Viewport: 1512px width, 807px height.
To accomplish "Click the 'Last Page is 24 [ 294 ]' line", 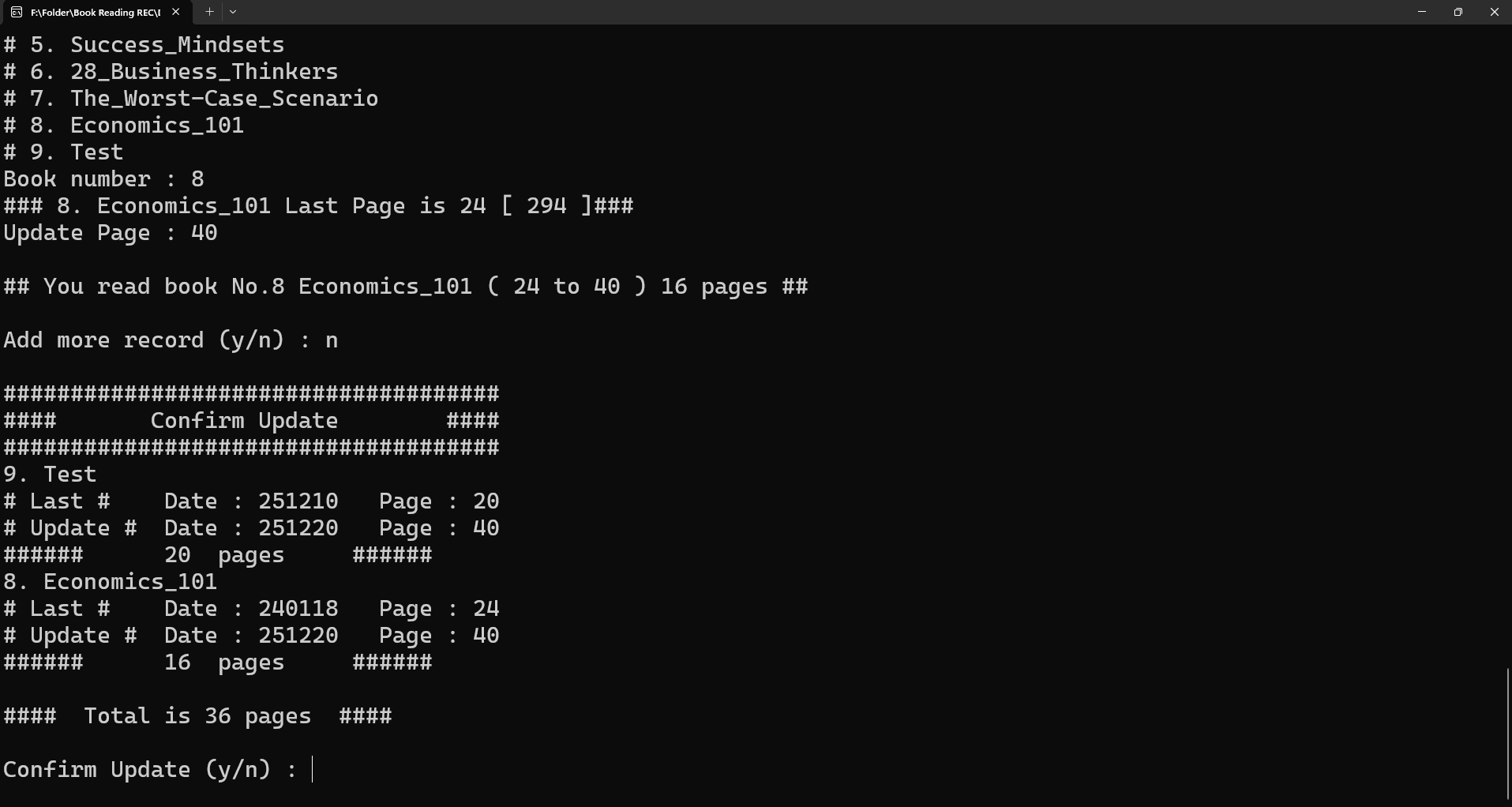I will coord(318,206).
